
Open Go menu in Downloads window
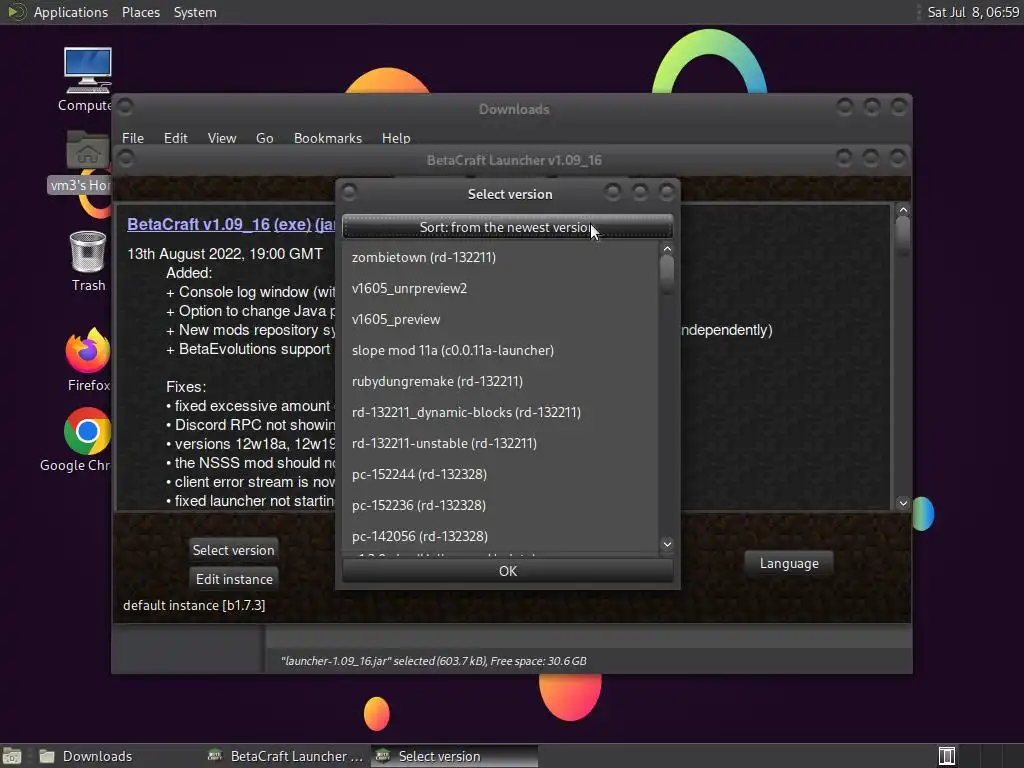pos(264,138)
